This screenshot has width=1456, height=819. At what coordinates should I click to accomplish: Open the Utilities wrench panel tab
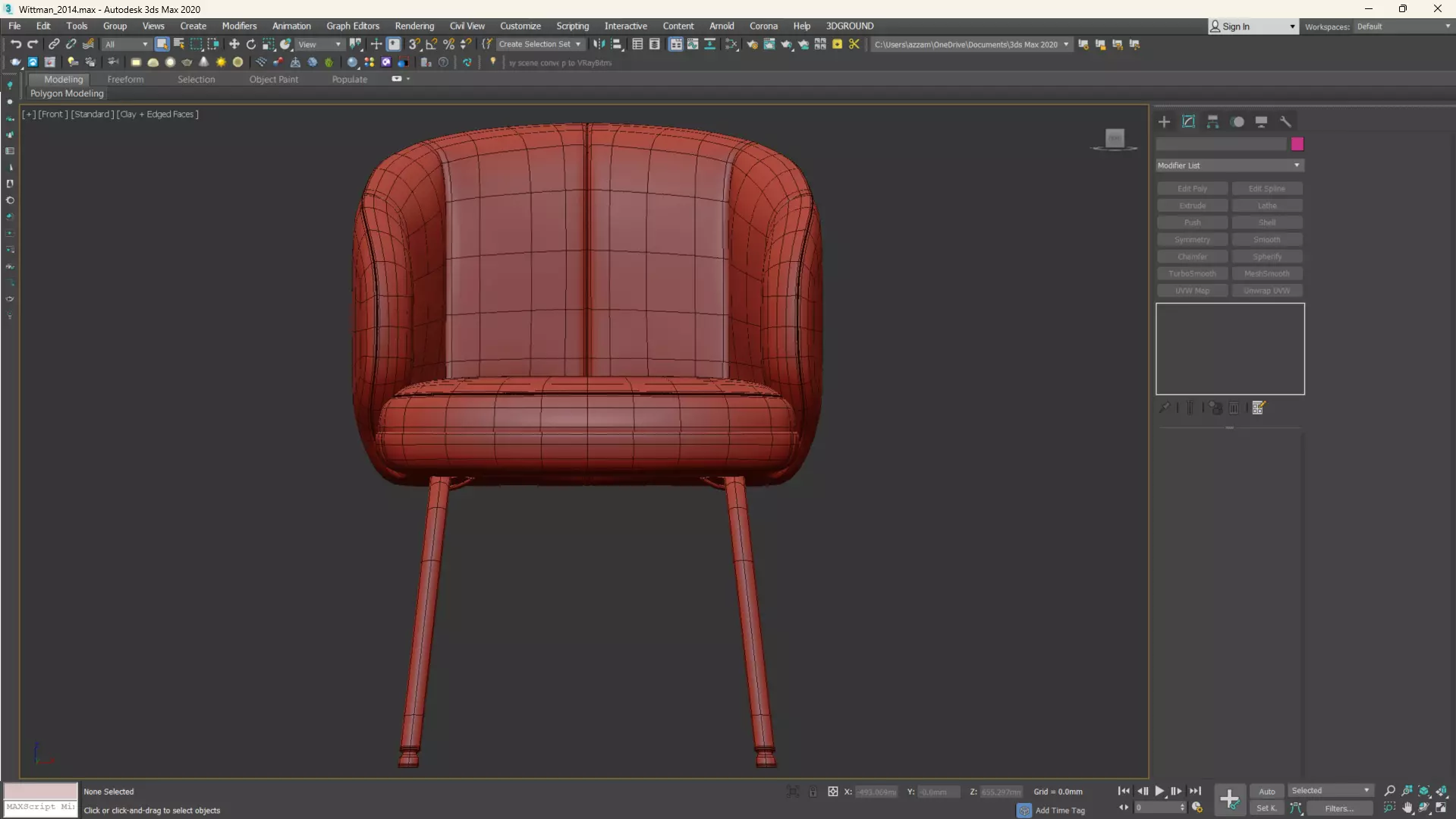1285,121
